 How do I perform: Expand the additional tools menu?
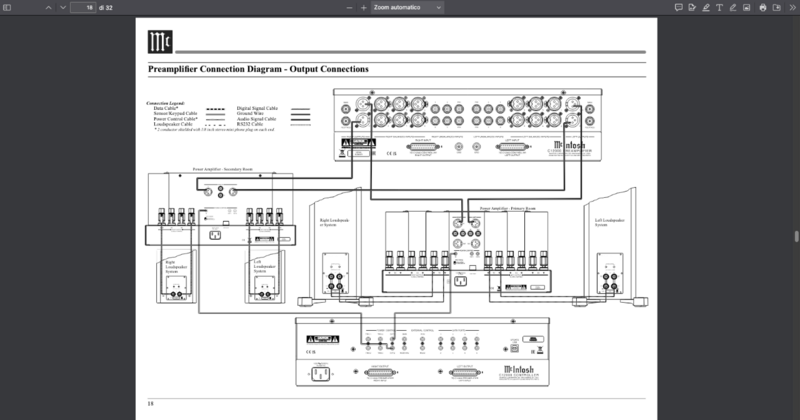point(792,8)
